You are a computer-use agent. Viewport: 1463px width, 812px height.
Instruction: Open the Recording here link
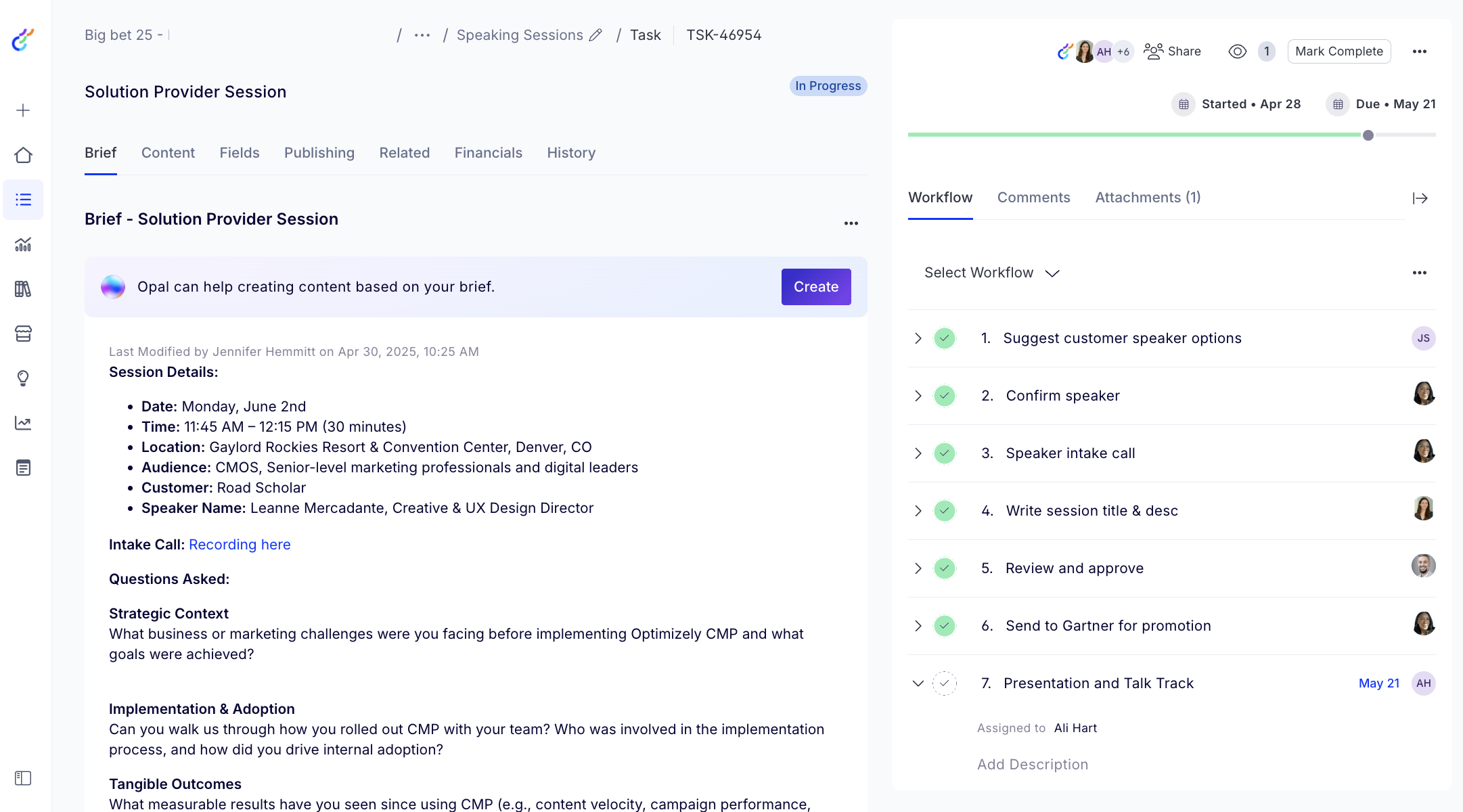pyautogui.click(x=240, y=545)
